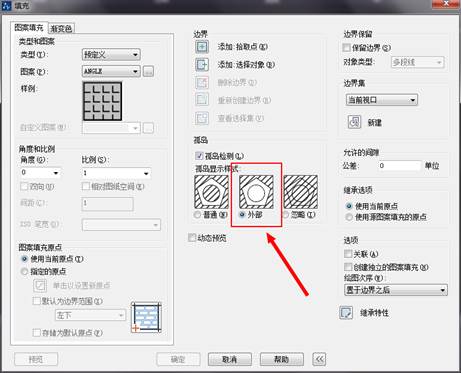This screenshot has width=461, height=373.
Task: Click the dialog app icon in title bar
Action: click(6, 5)
